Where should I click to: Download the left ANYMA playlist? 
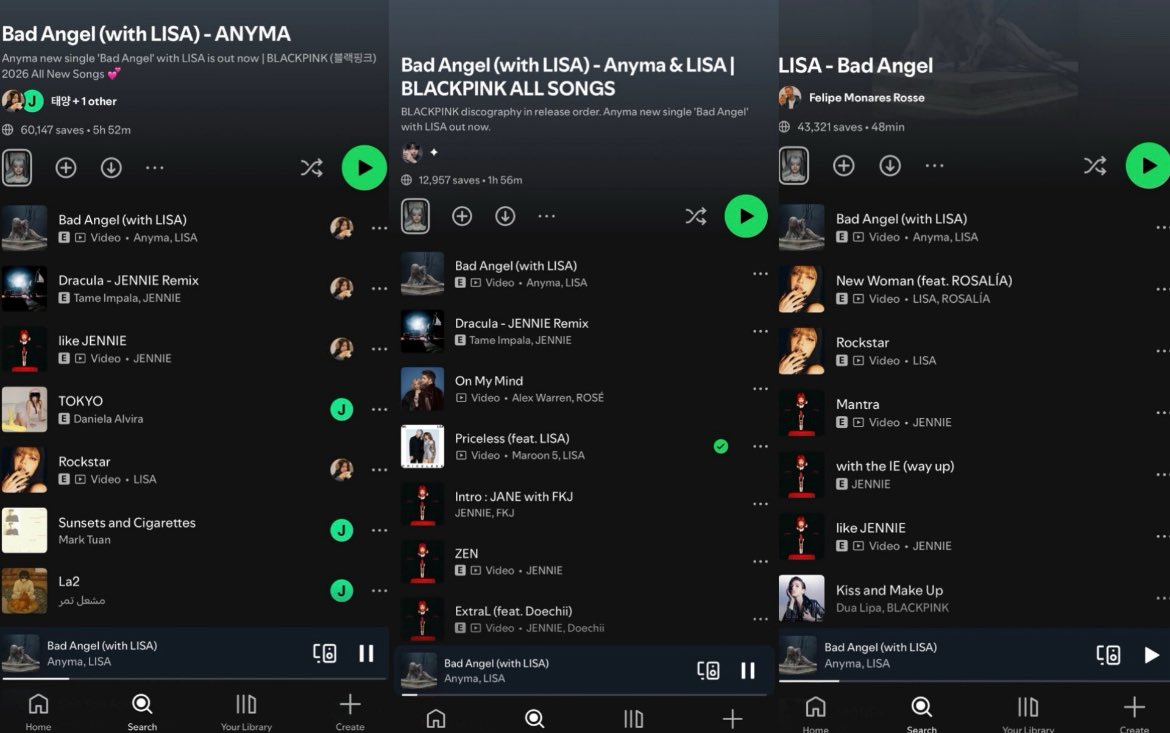point(111,168)
